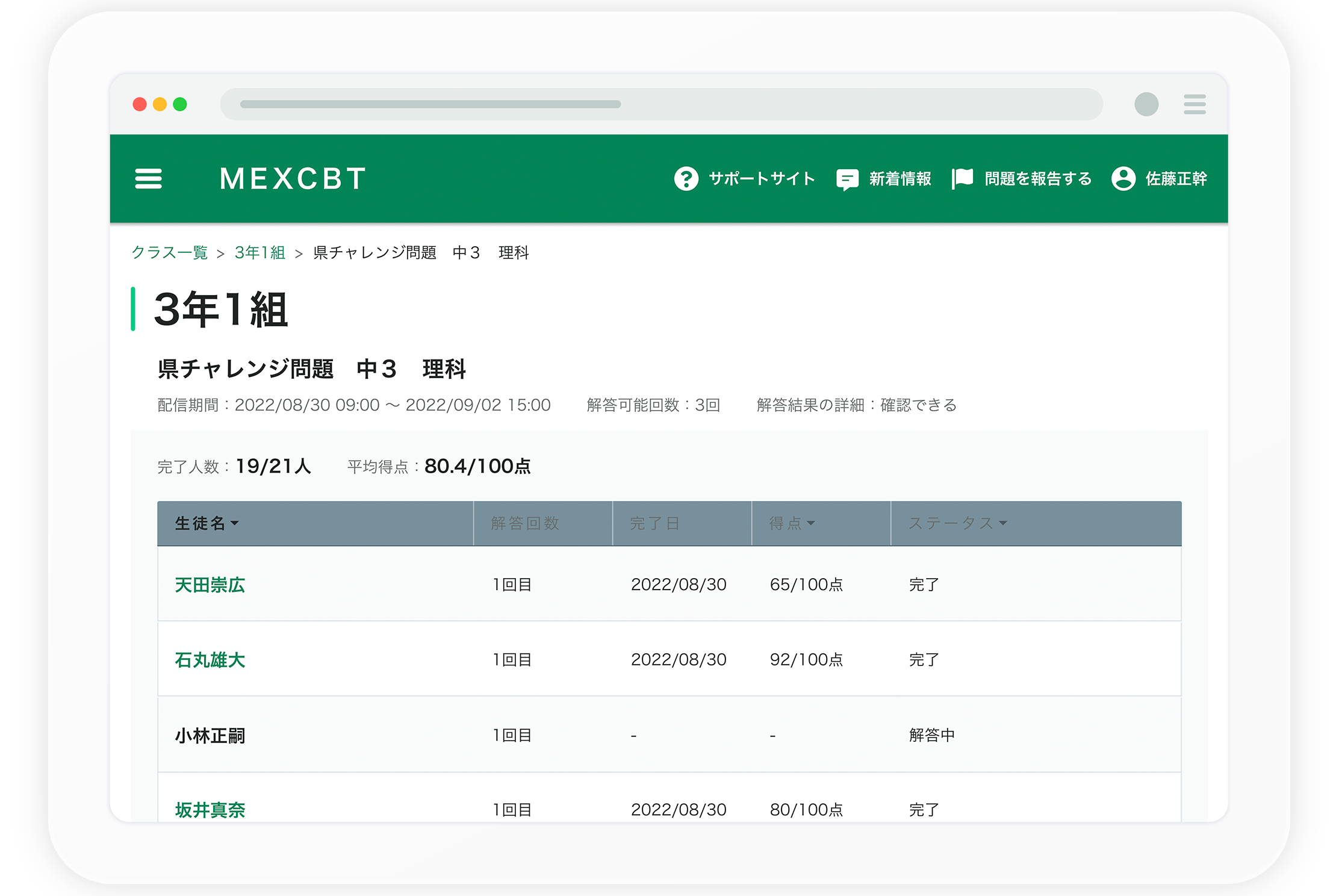Open the browser menu hamburger icon
1339x896 pixels.
tap(1195, 104)
